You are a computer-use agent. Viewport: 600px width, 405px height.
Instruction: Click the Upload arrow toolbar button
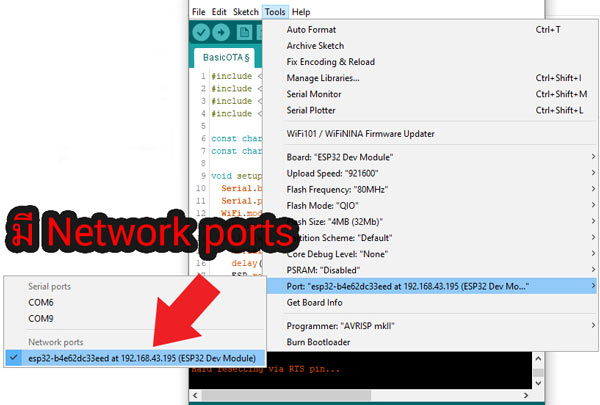221,33
